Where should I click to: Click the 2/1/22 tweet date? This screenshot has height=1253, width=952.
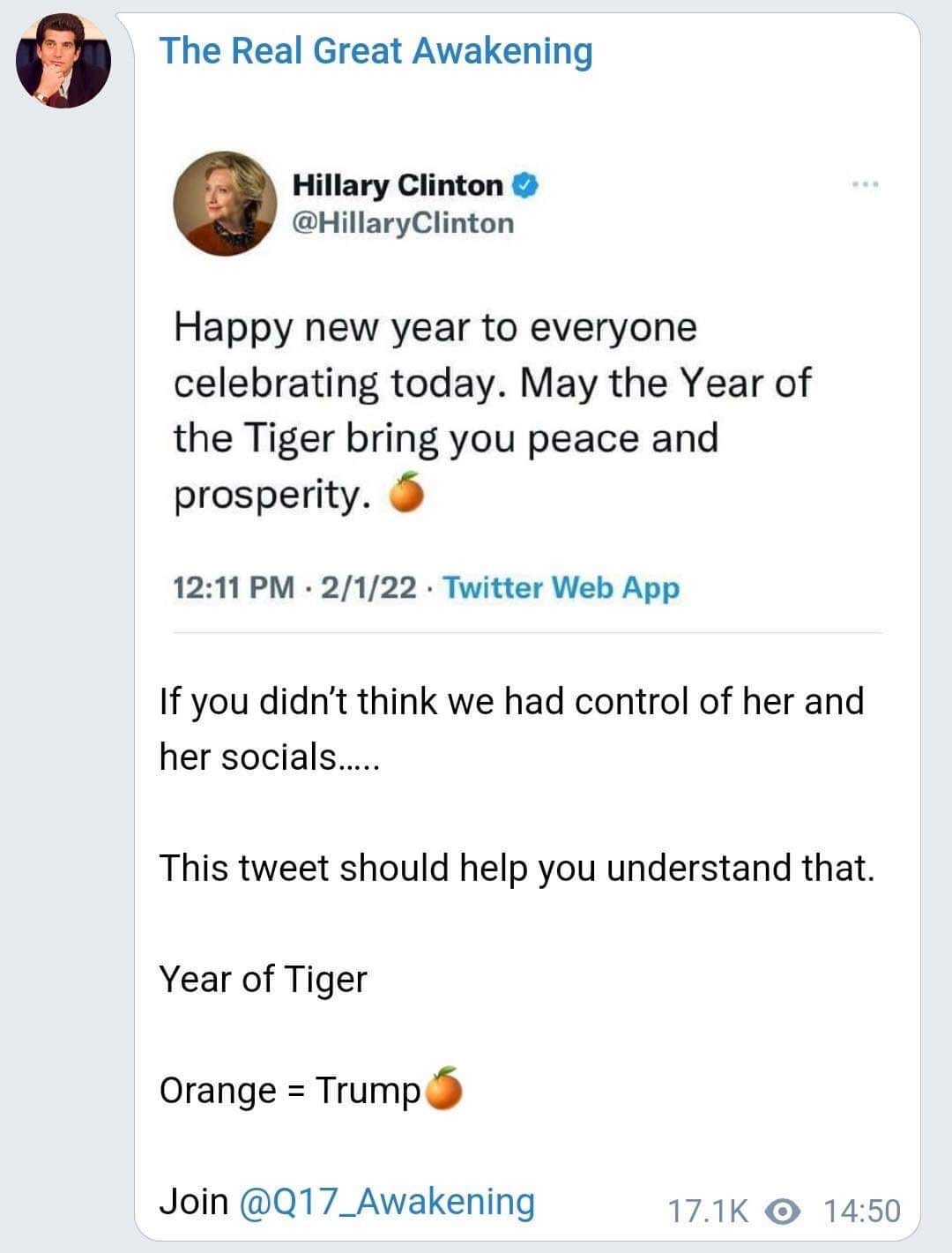click(x=368, y=587)
